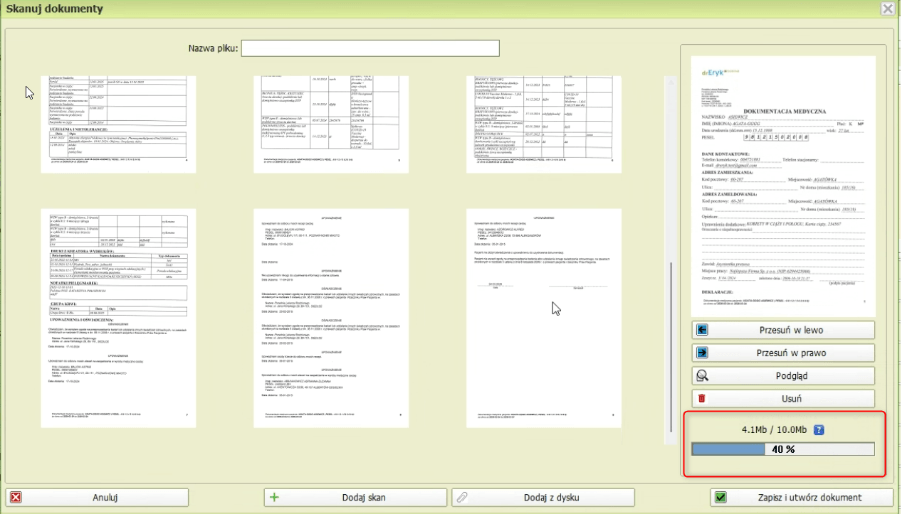901x514 pixels.
Task: Click the paperclip icon for Dodaj z dysku
Action: pyautogui.click(x=461, y=497)
